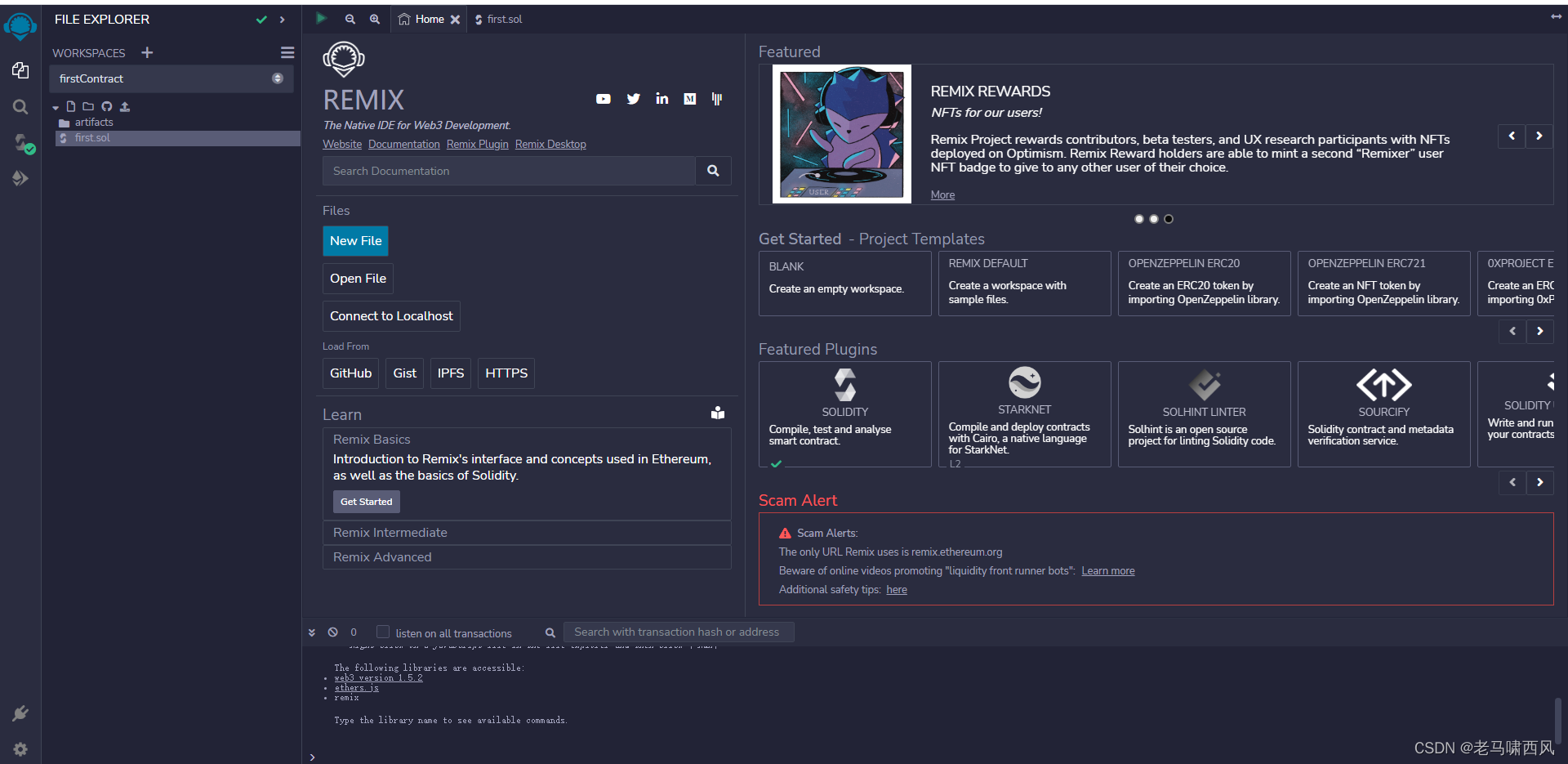Publish to GitHub gist icon

[x=107, y=106]
